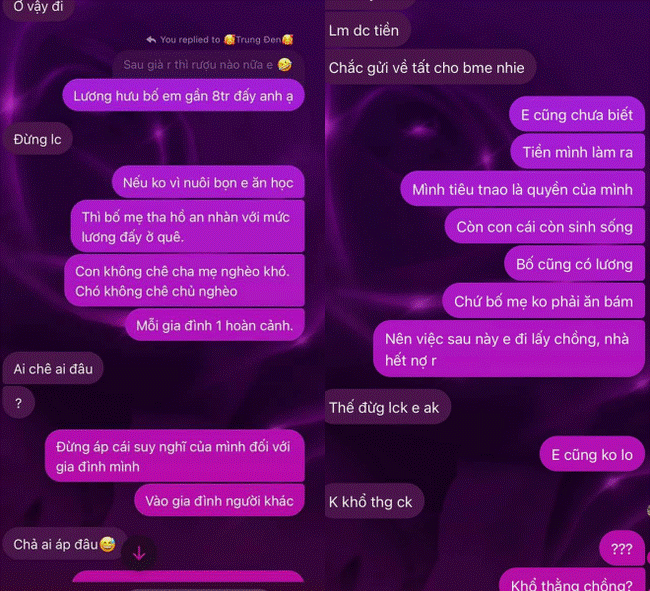Click the single "?" message bubble

18,403
